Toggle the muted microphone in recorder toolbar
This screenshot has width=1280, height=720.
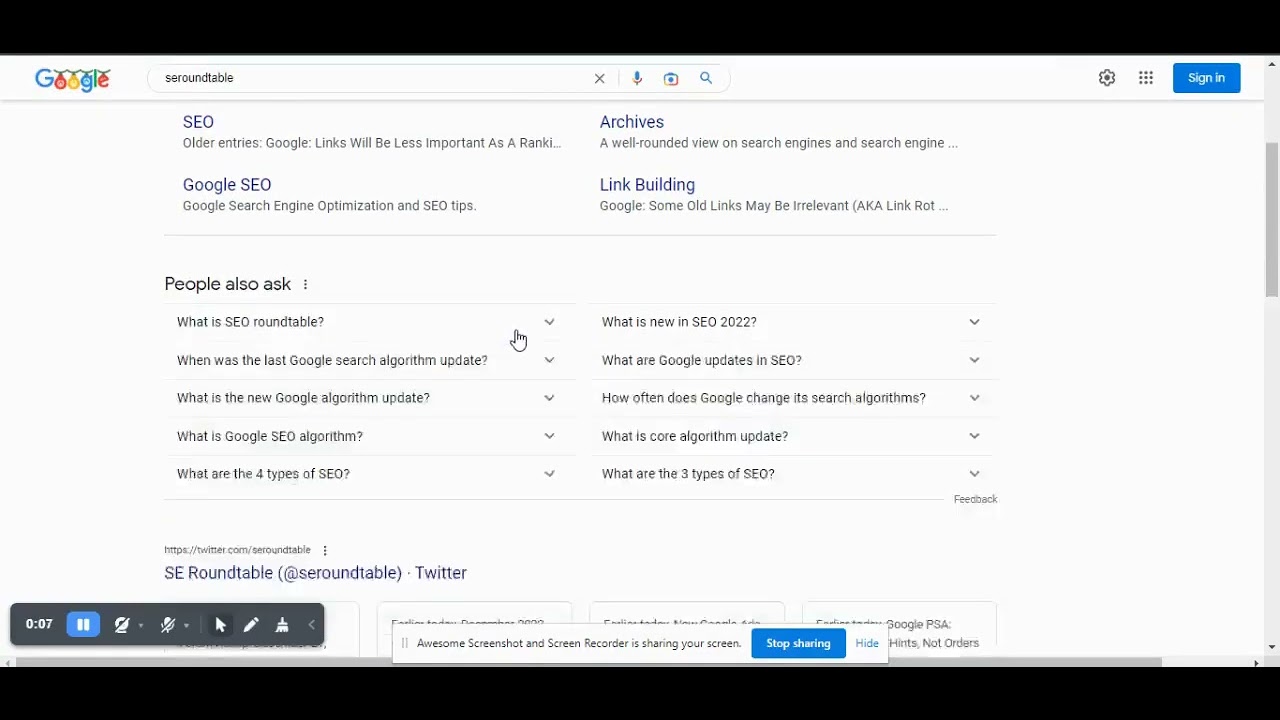[x=167, y=625]
